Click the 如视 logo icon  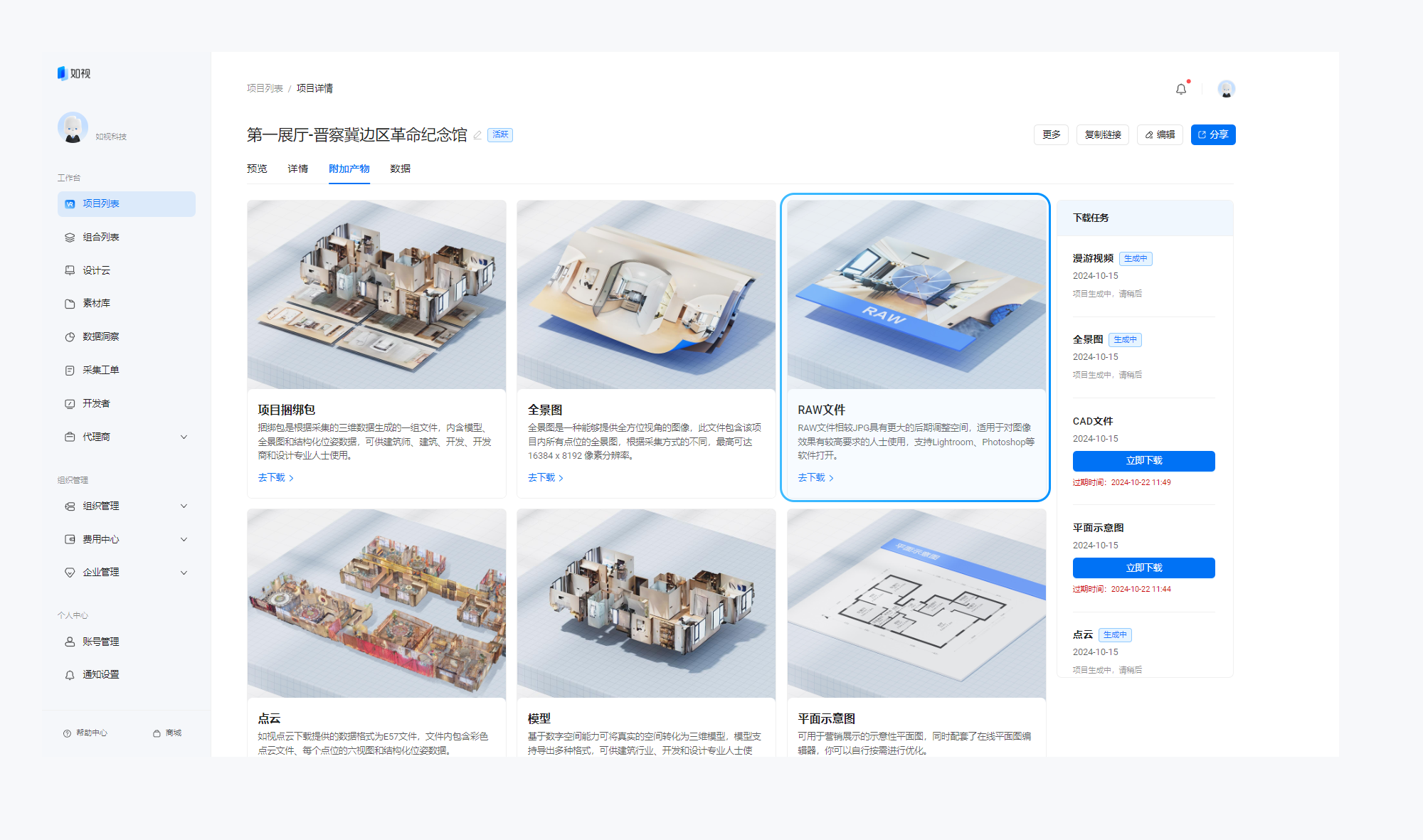62,73
